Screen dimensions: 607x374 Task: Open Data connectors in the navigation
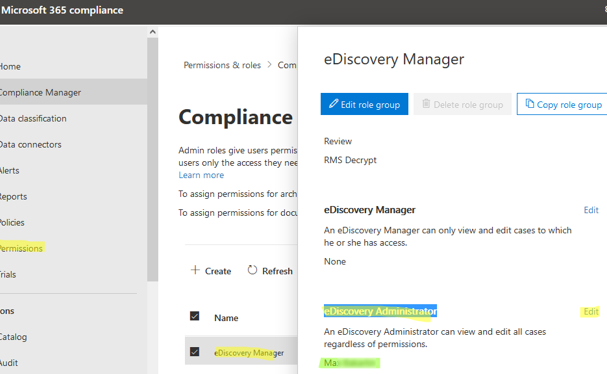[x=31, y=144]
